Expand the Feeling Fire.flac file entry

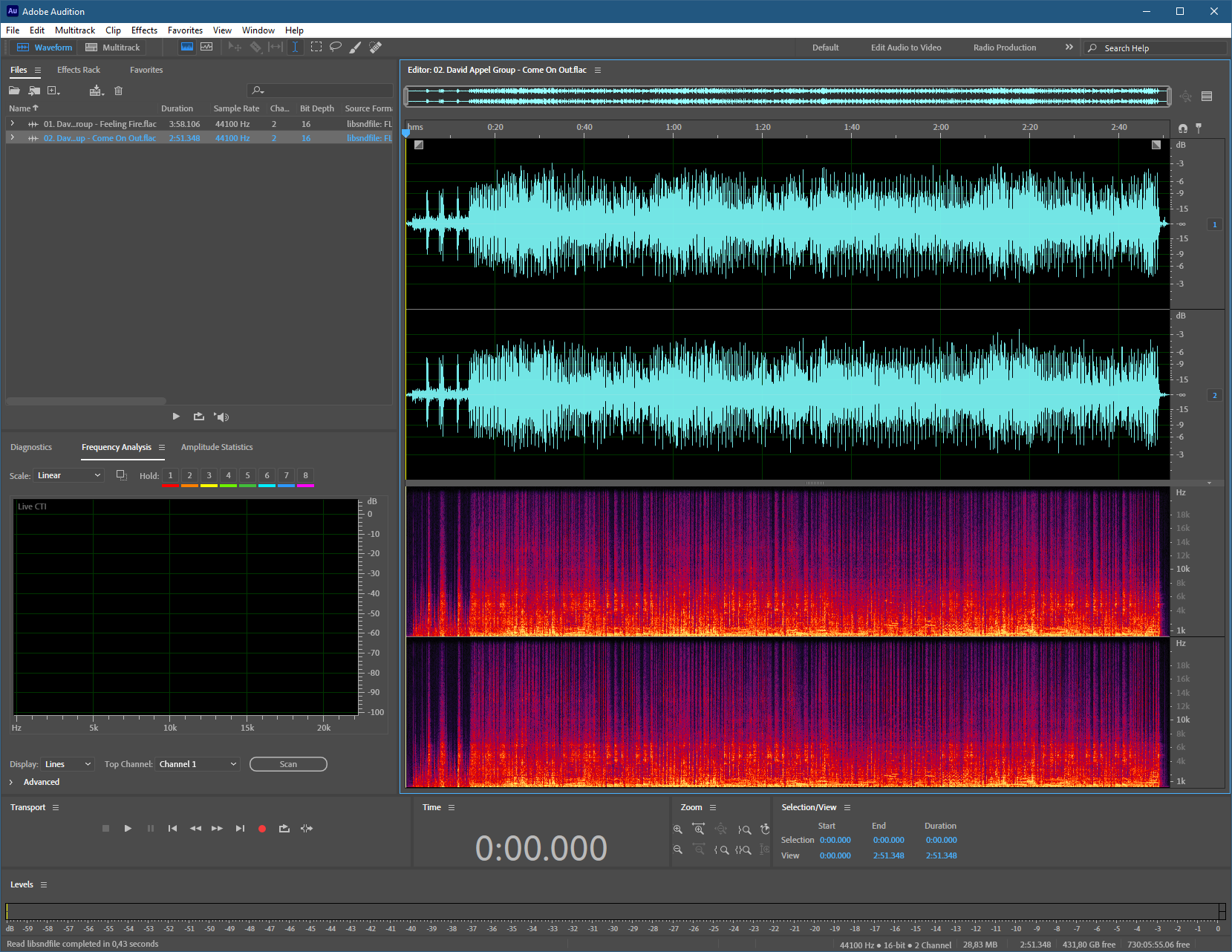pos(12,124)
